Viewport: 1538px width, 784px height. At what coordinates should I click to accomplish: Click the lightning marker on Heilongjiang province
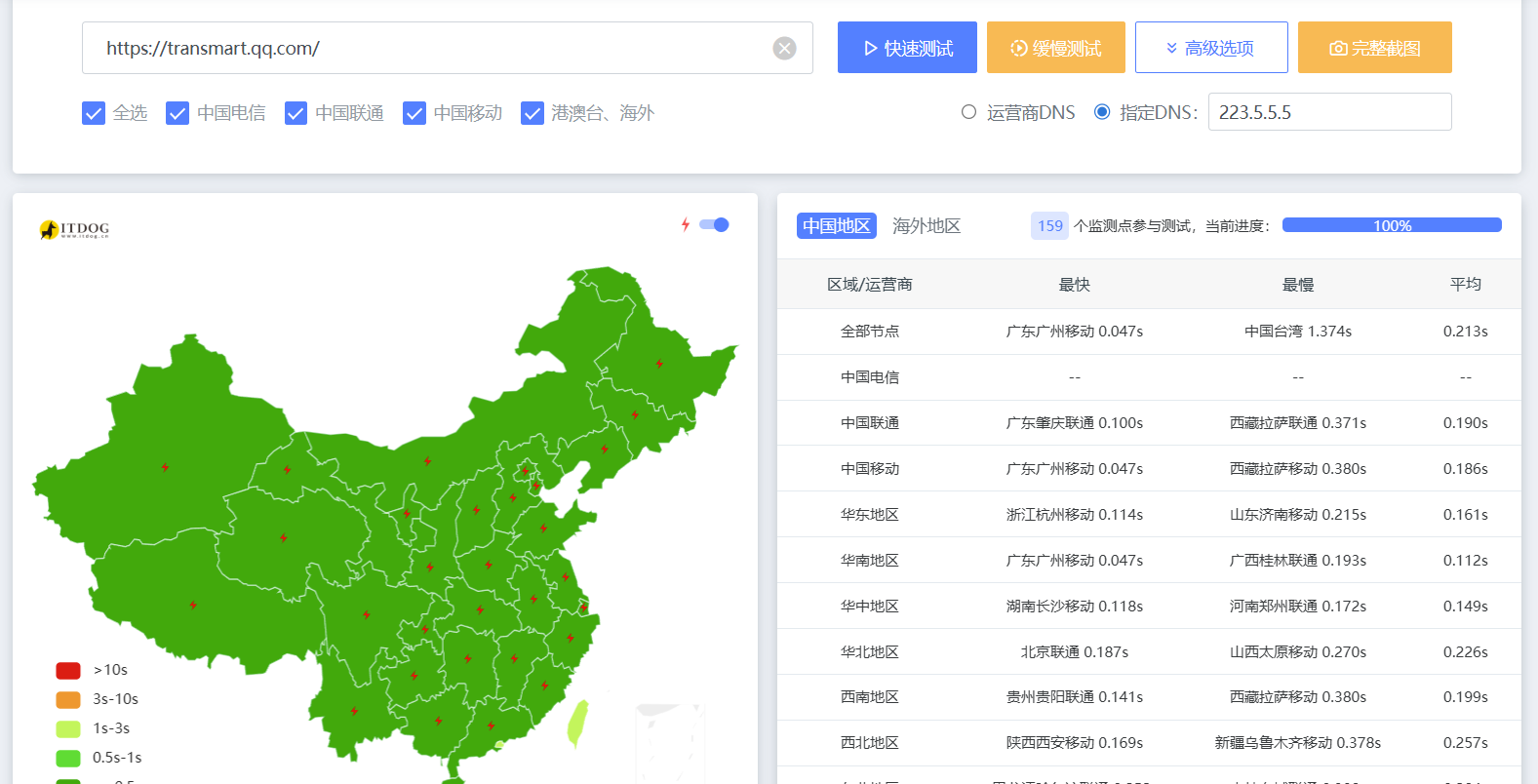click(659, 364)
